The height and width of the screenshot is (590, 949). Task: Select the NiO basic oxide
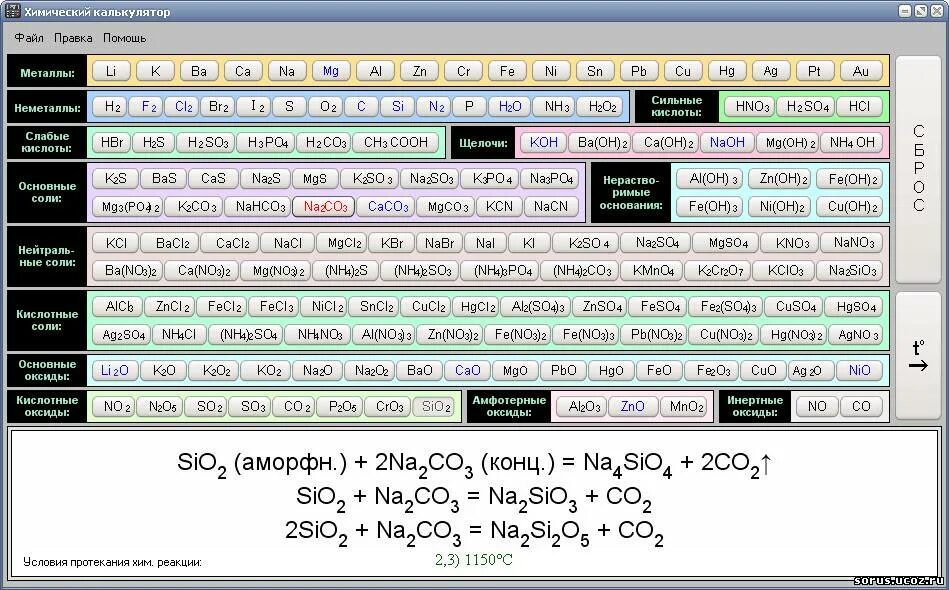pyautogui.click(x=859, y=370)
